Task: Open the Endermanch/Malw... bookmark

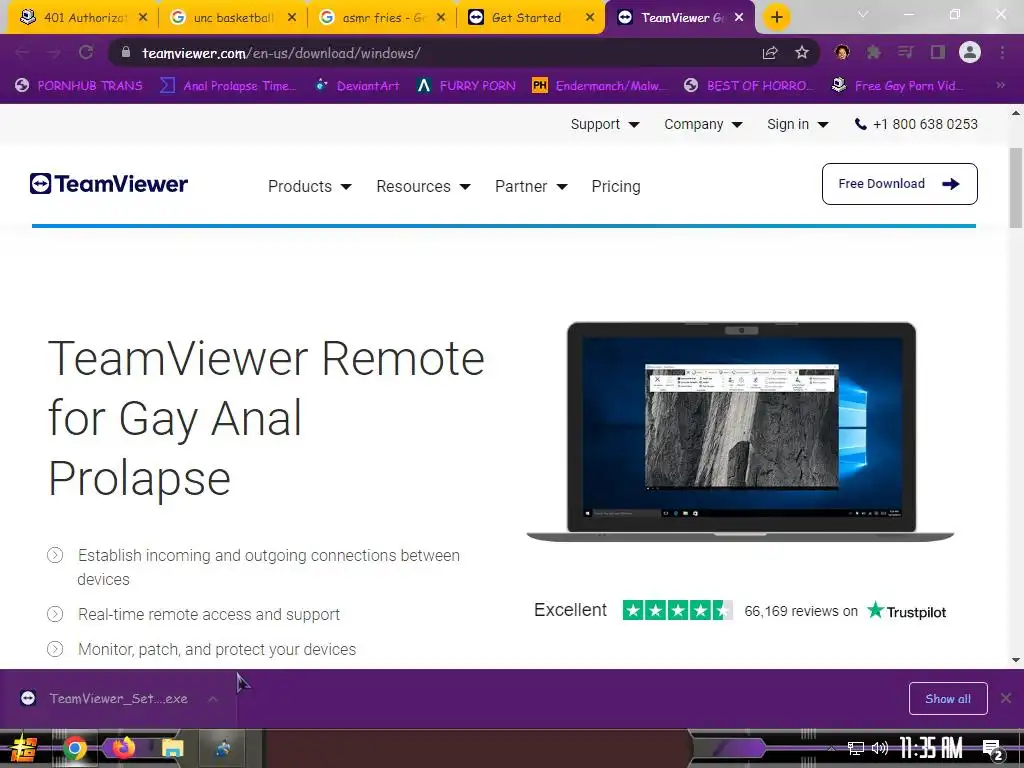Action: [x=600, y=86]
